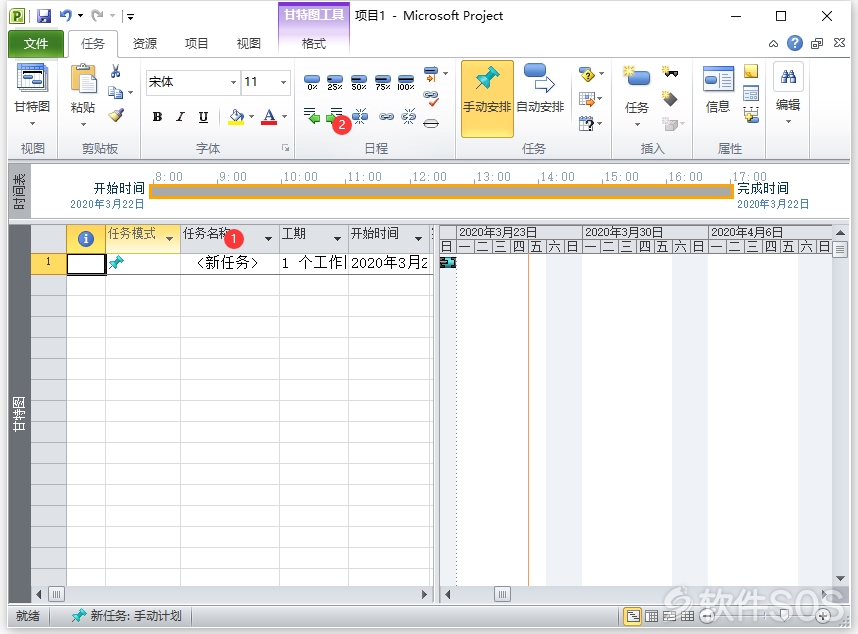Unlink tasks with the broken chain icon

point(409,116)
